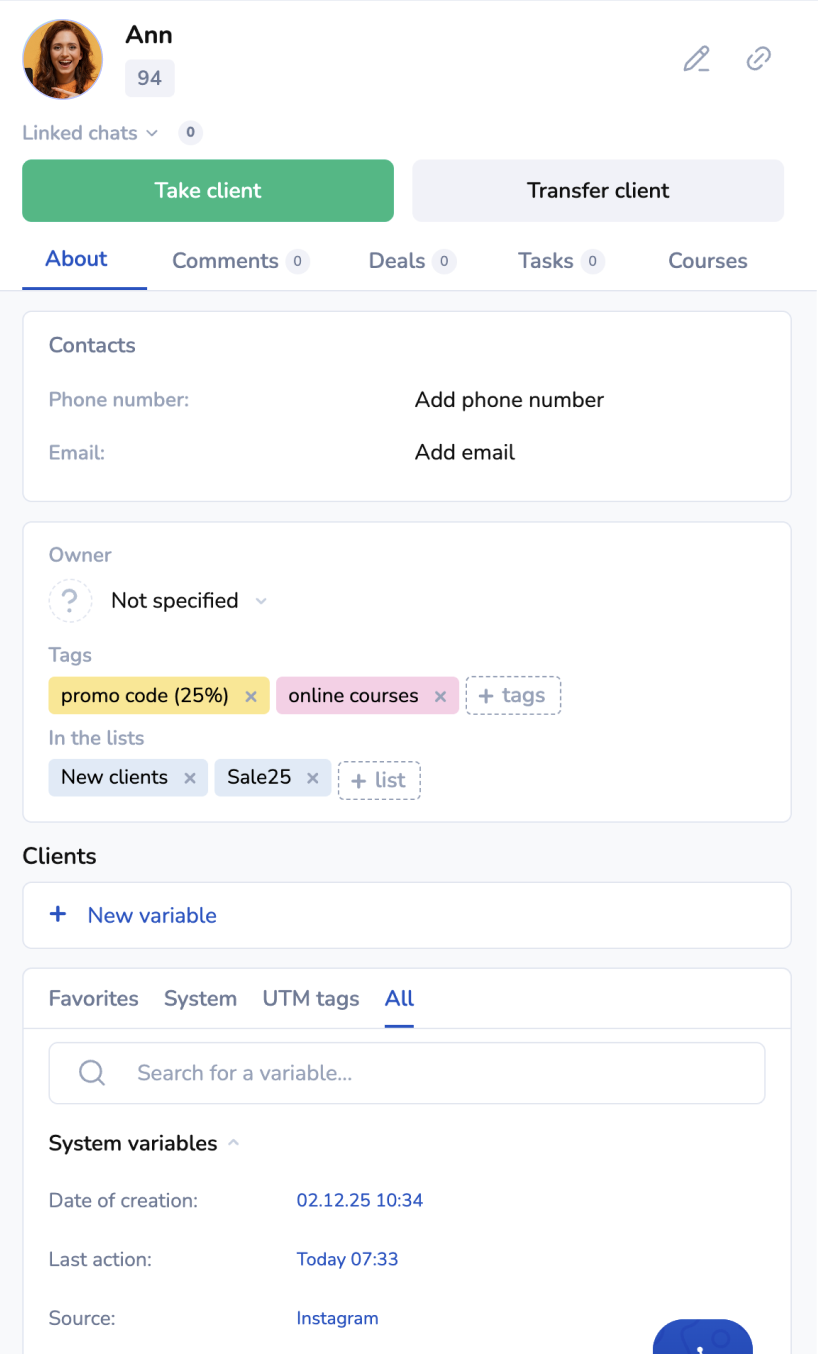The height and width of the screenshot is (1354, 818).
Task: Remove Ann from New clients list
Action: point(190,778)
